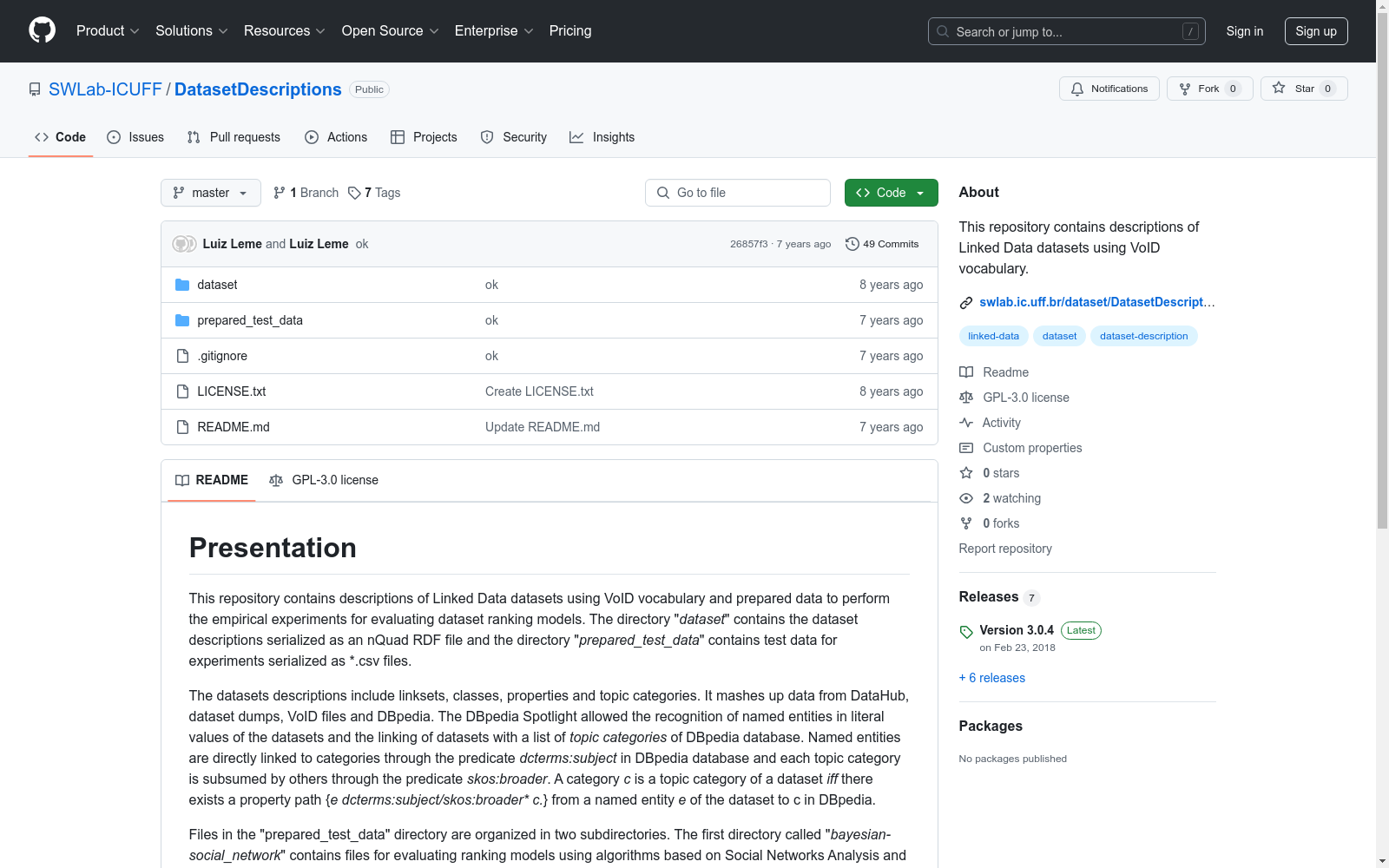The width and height of the screenshot is (1389, 868).
Task: Click the scale icon beside GPL-3.0 license in About
Action: (x=966, y=398)
